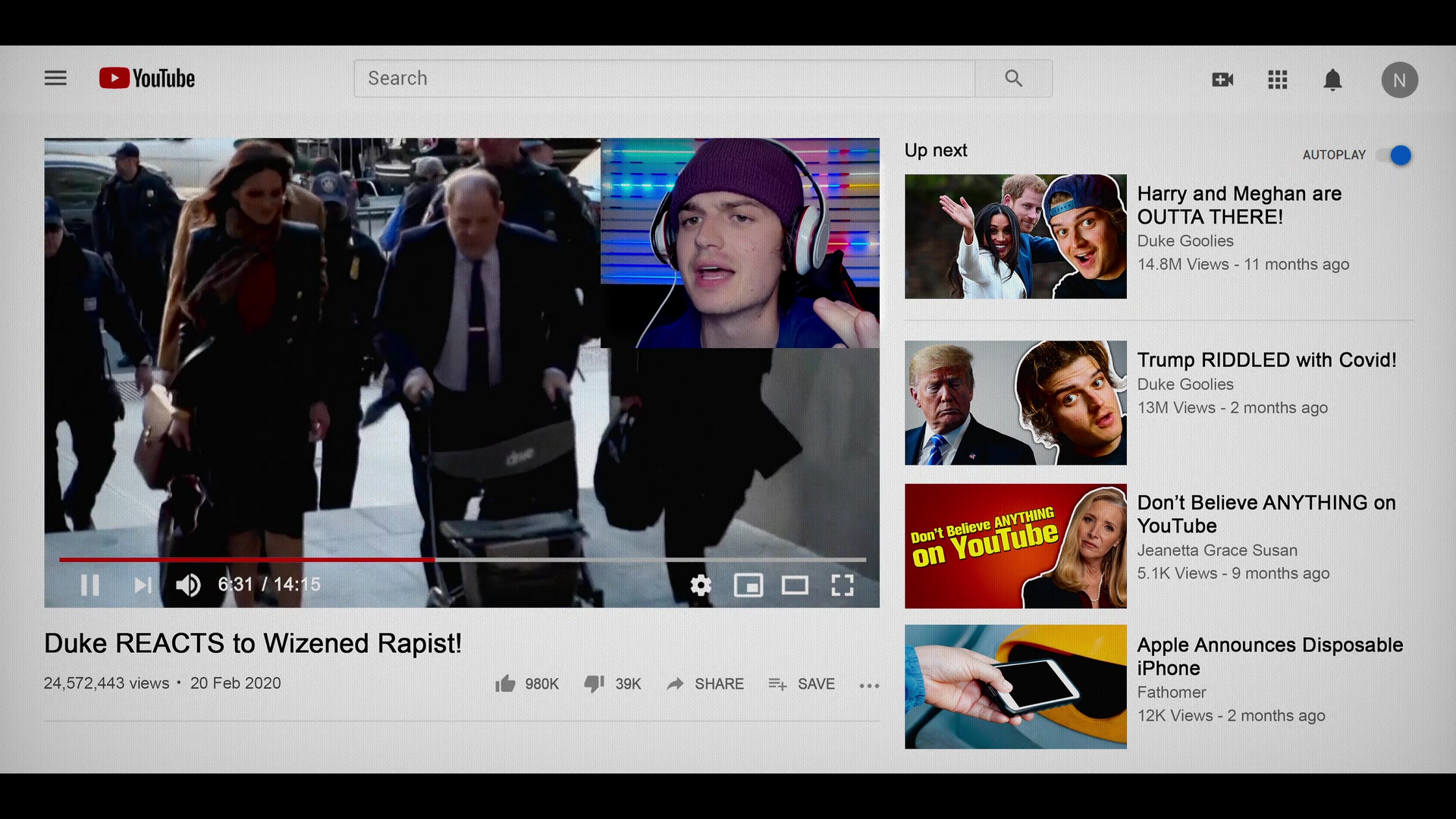This screenshot has height=819, width=1456.
Task: Click "12K Views - 2 months ago" text
Action: (1231, 716)
